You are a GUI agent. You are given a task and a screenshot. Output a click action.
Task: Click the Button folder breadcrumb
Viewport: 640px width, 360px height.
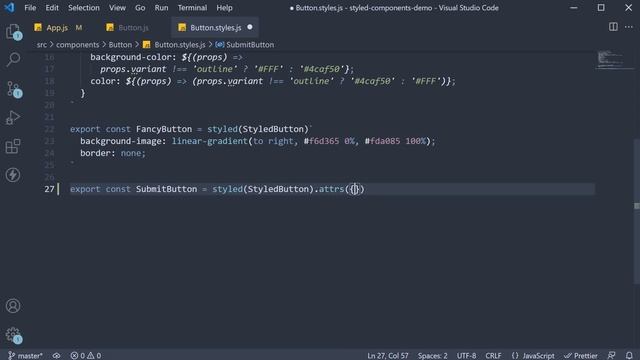[x=120, y=44]
